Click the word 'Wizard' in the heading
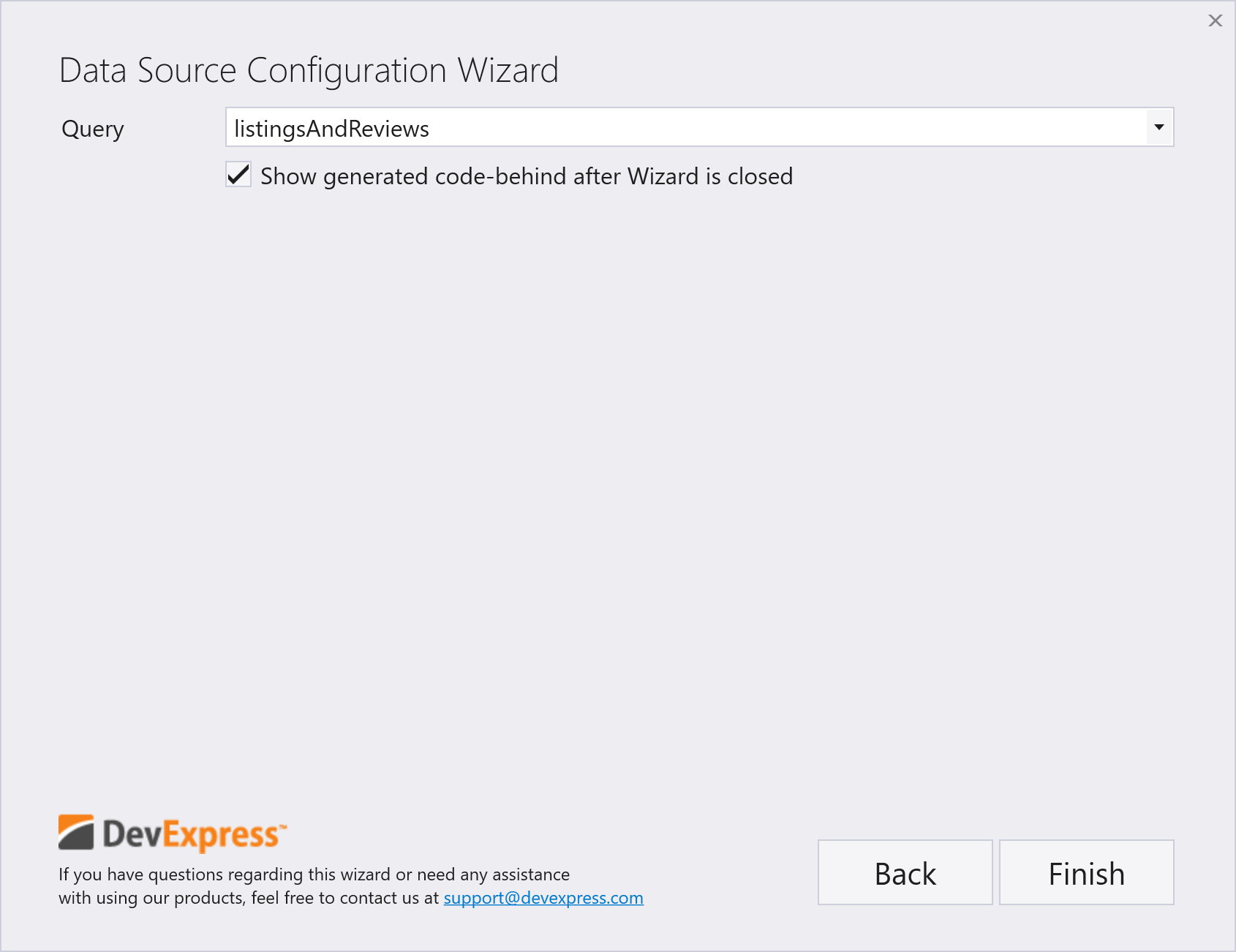 pos(508,71)
